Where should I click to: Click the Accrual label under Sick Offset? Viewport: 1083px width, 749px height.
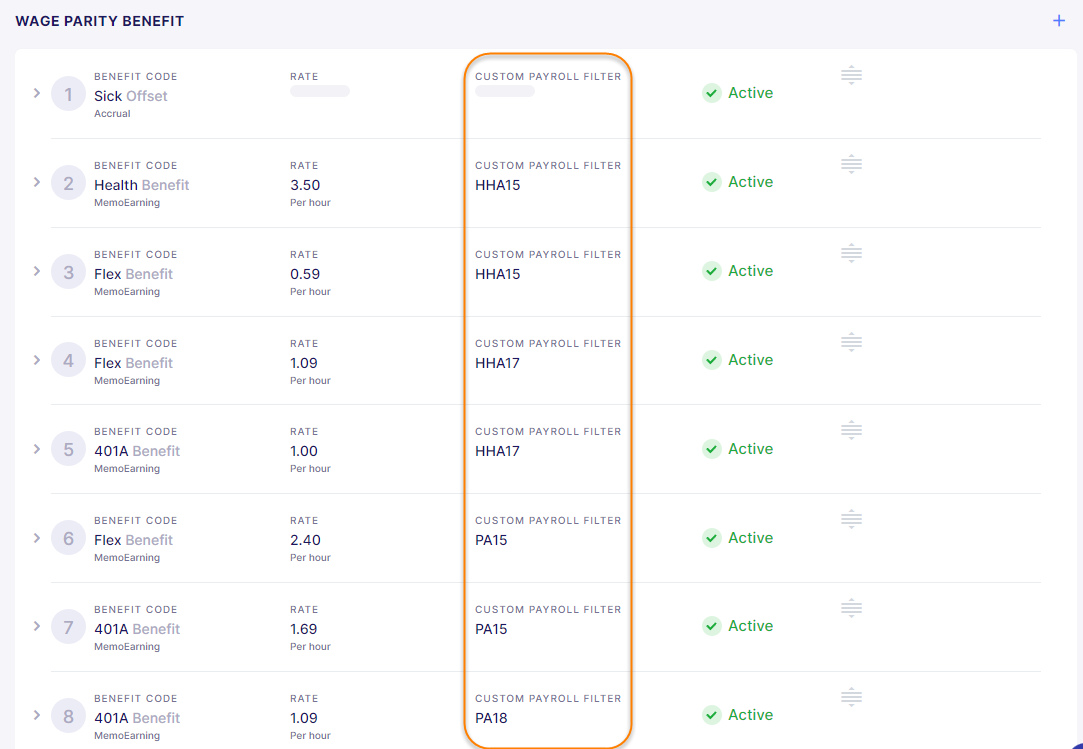coord(112,113)
